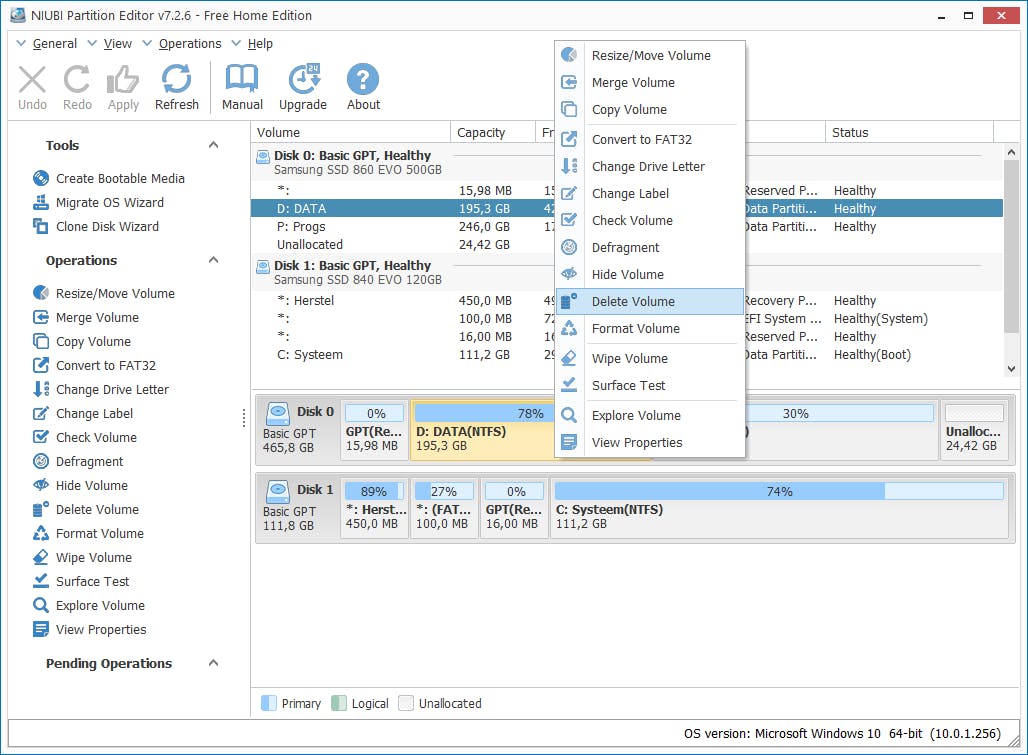Click the Unallocated block on Disk 0
The height and width of the screenshot is (755, 1028).
point(974,430)
